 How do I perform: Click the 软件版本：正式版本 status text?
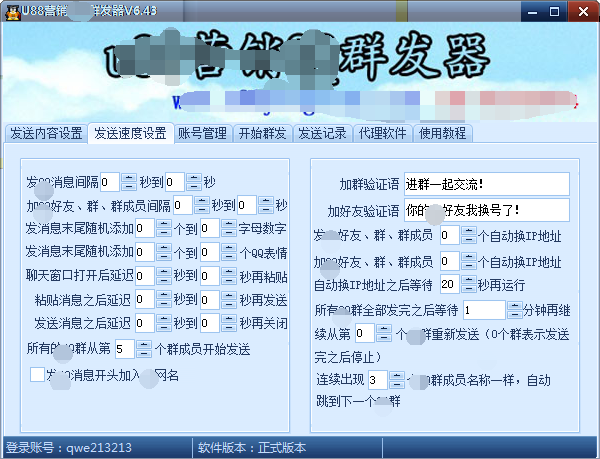(252, 448)
